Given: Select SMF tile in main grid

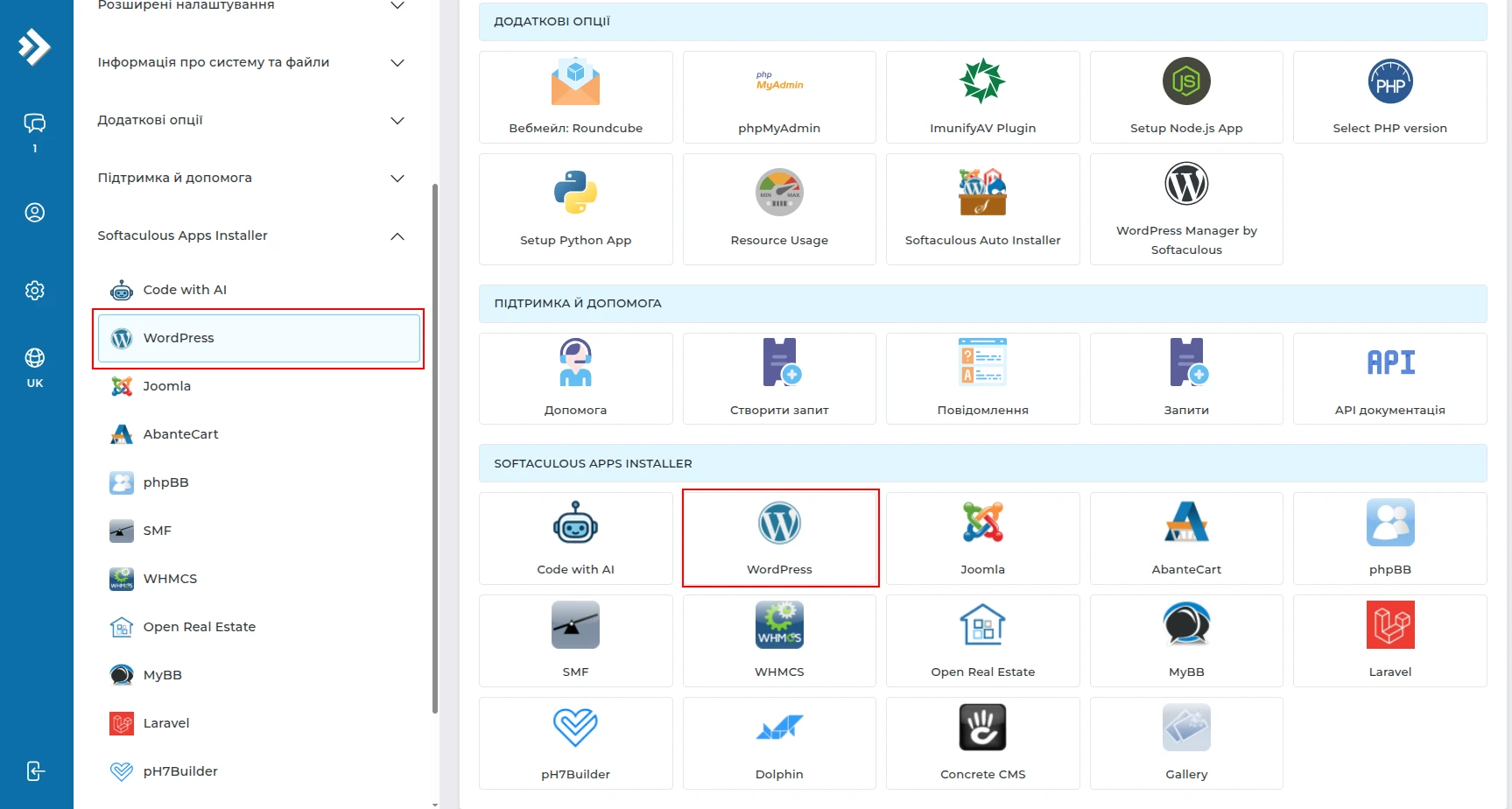Looking at the screenshot, I should point(576,641).
